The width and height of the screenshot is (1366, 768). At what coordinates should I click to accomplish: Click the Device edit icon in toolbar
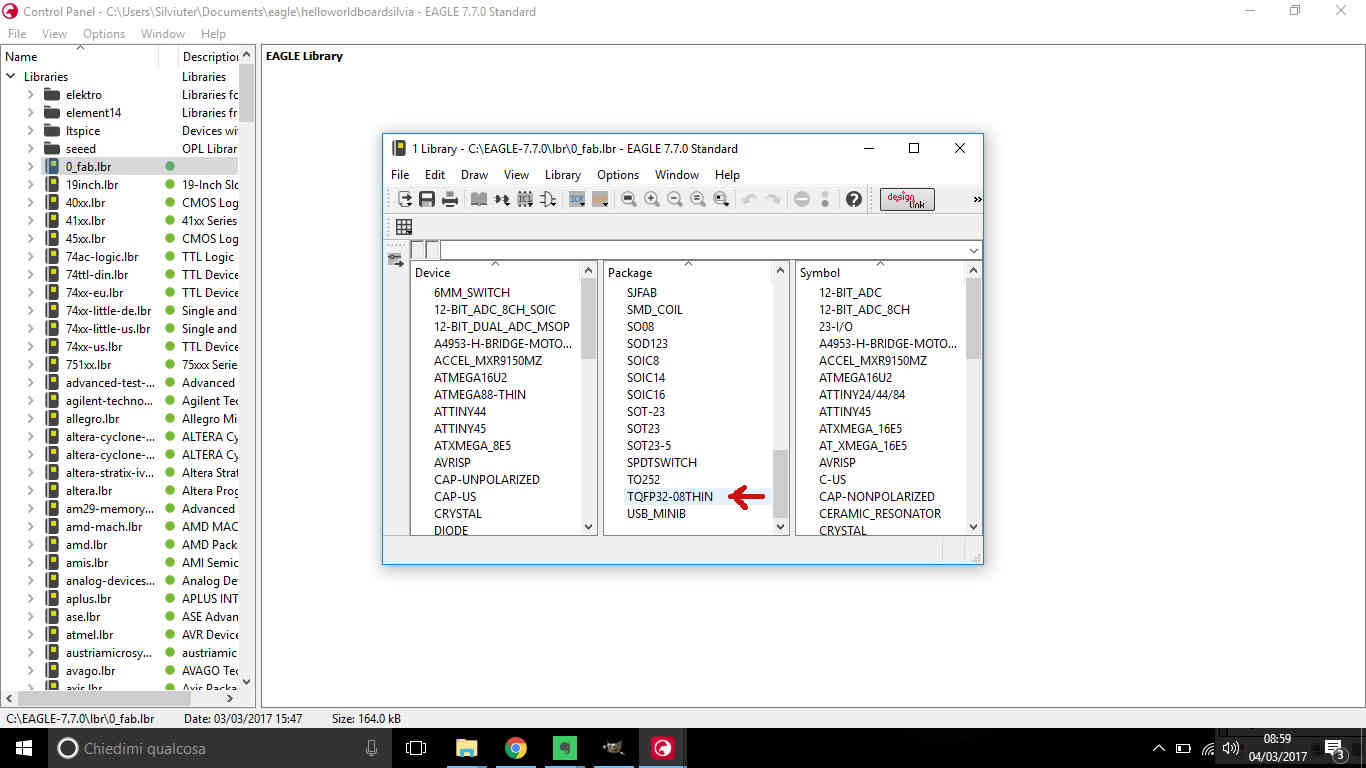(502, 199)
